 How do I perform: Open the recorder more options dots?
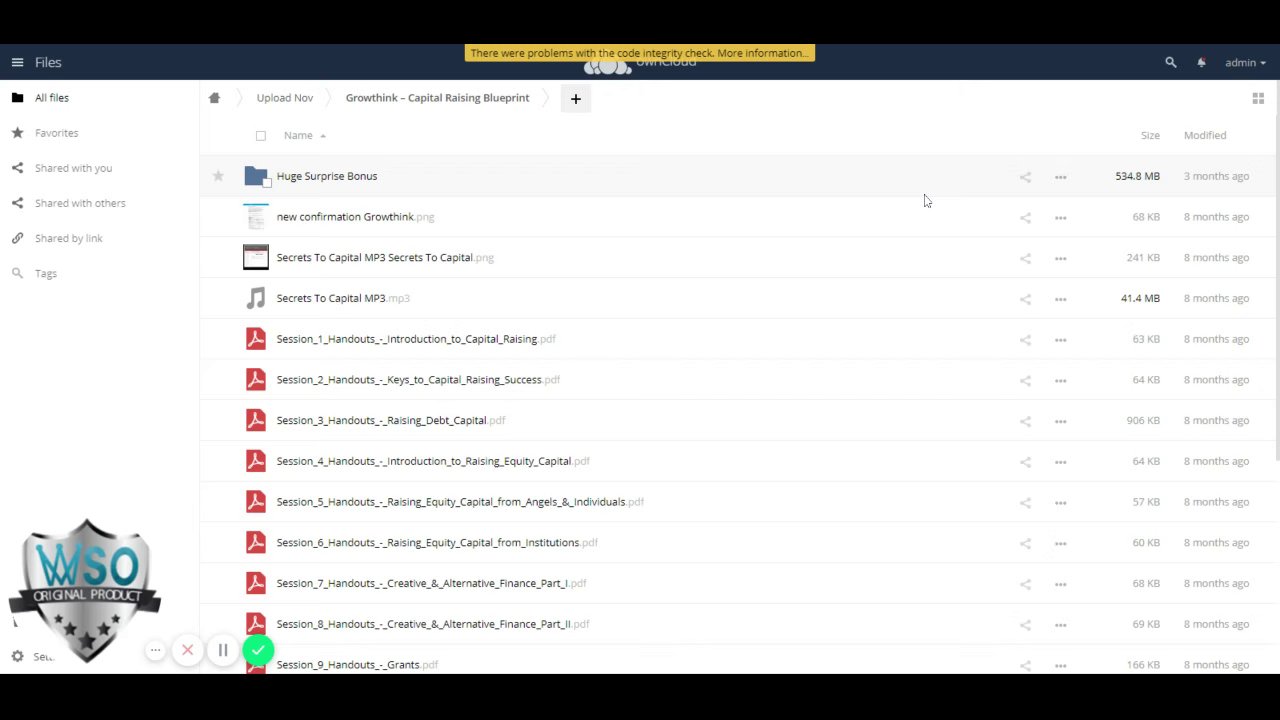[155, 651]
